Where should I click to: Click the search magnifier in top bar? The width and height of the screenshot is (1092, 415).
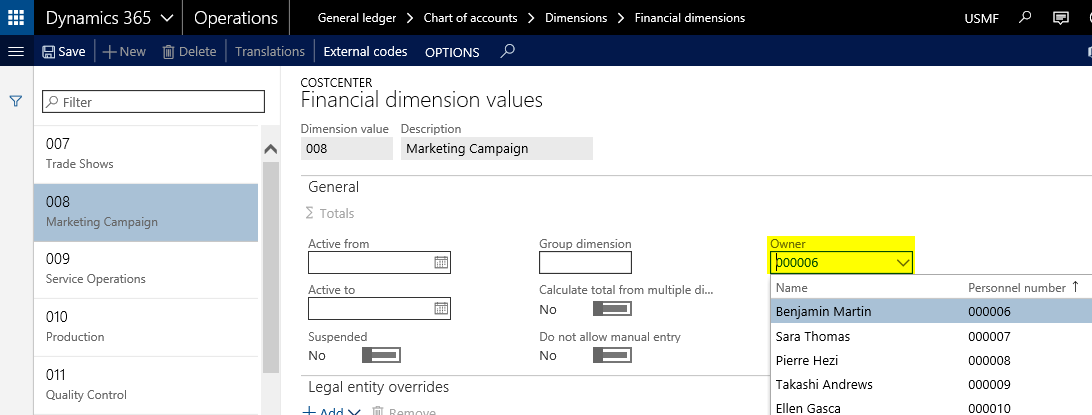pos(1025,18)
